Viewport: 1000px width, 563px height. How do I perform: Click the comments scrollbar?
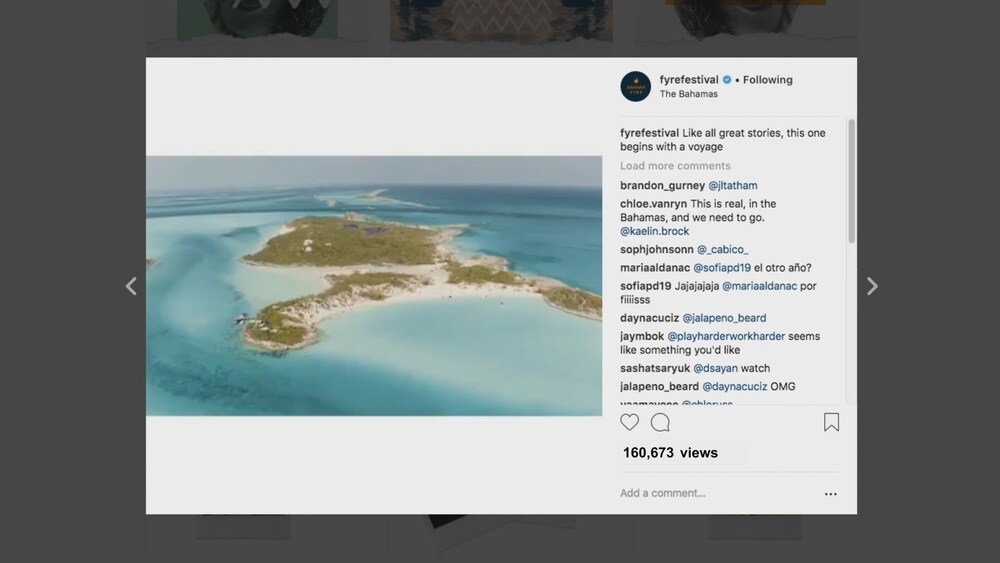(851, 180)
